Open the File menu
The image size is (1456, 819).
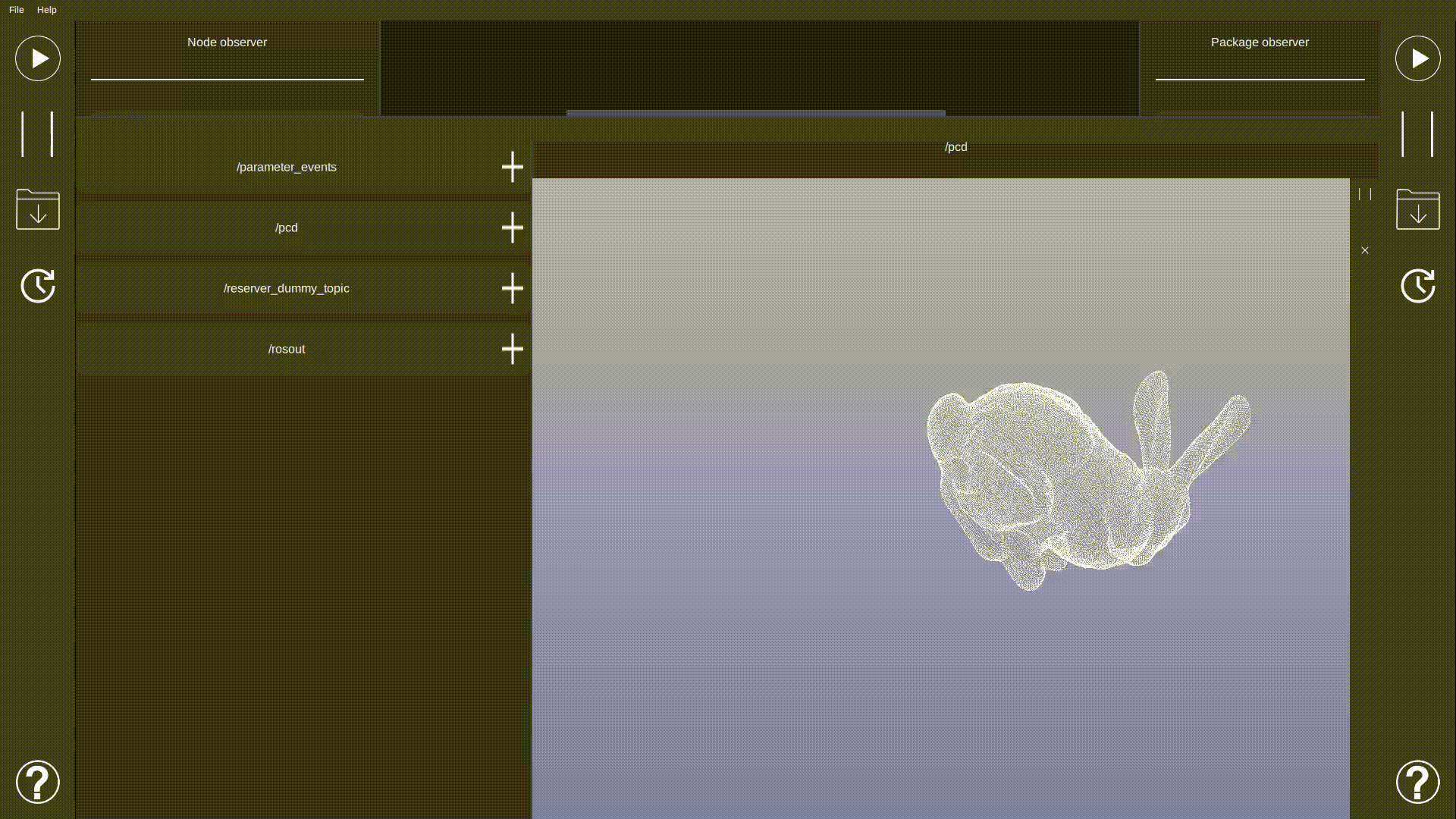coord(17,10)
